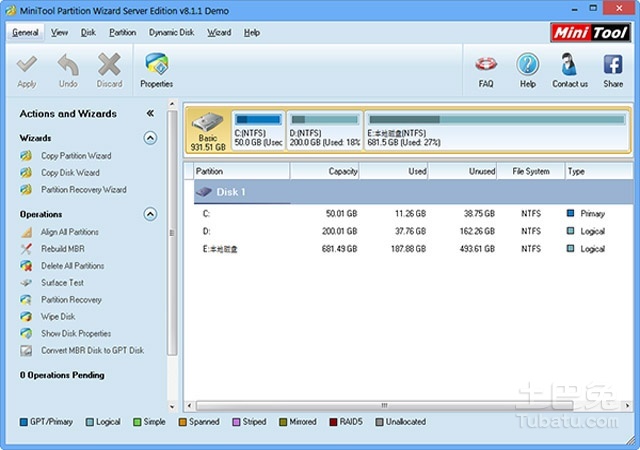Open the Partition menu
This screenshot has height=450, width=640.
click(x=122, y=33)
